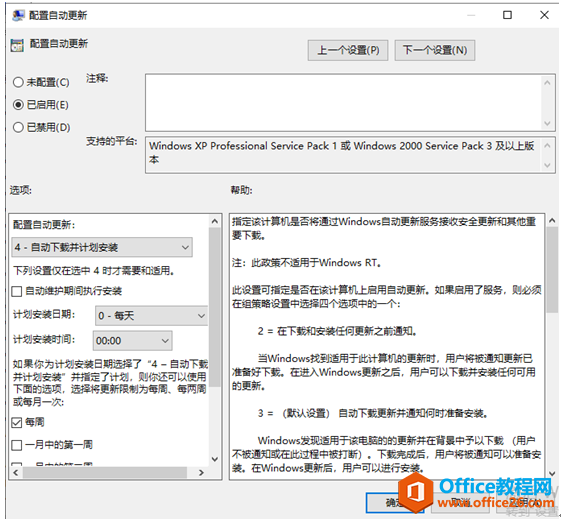Click the 帮助: label
Image resolution: width=561 pixels, height=520 pixels.
(x=242, y=190)
